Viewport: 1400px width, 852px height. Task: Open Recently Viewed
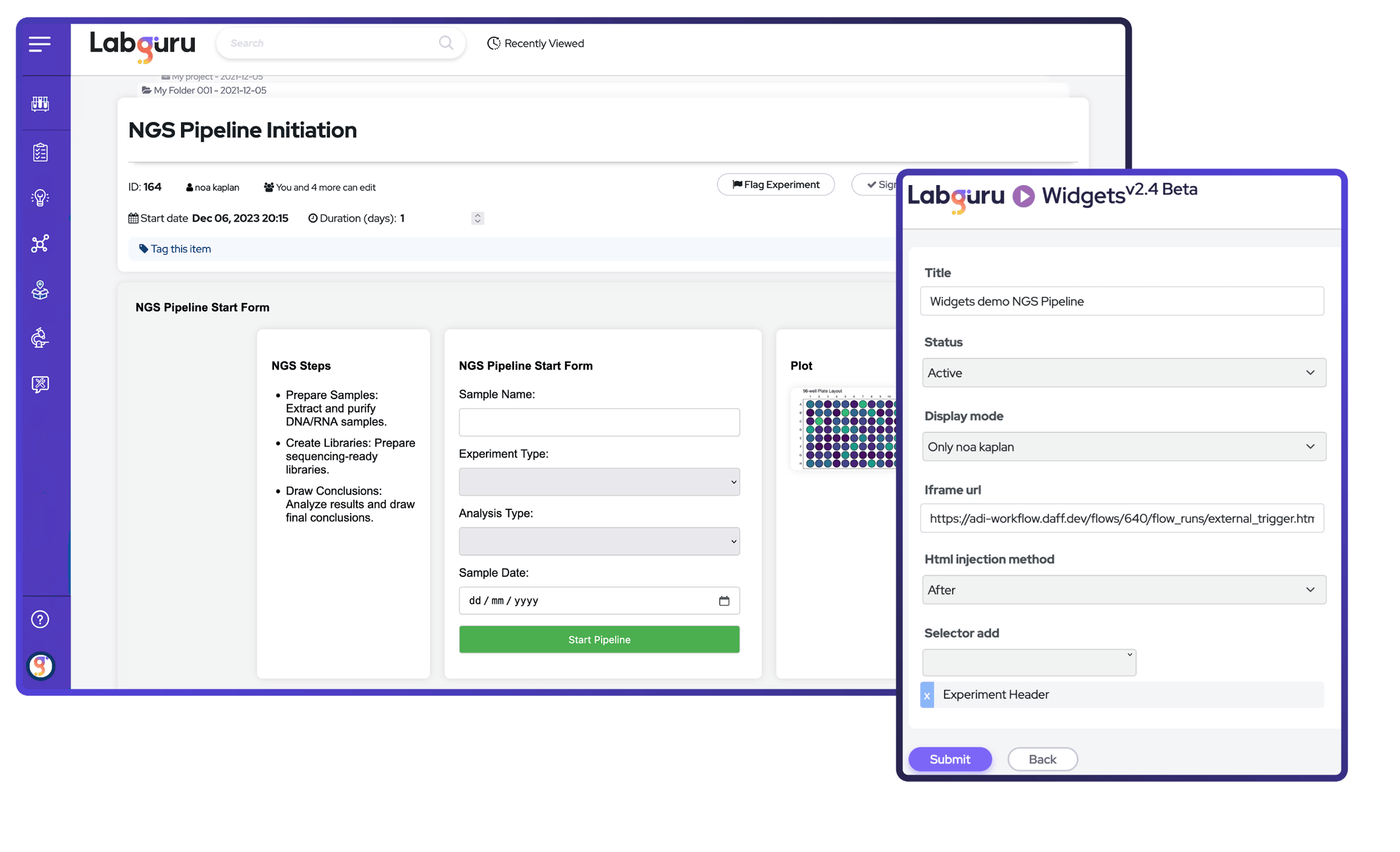[535, 43]
